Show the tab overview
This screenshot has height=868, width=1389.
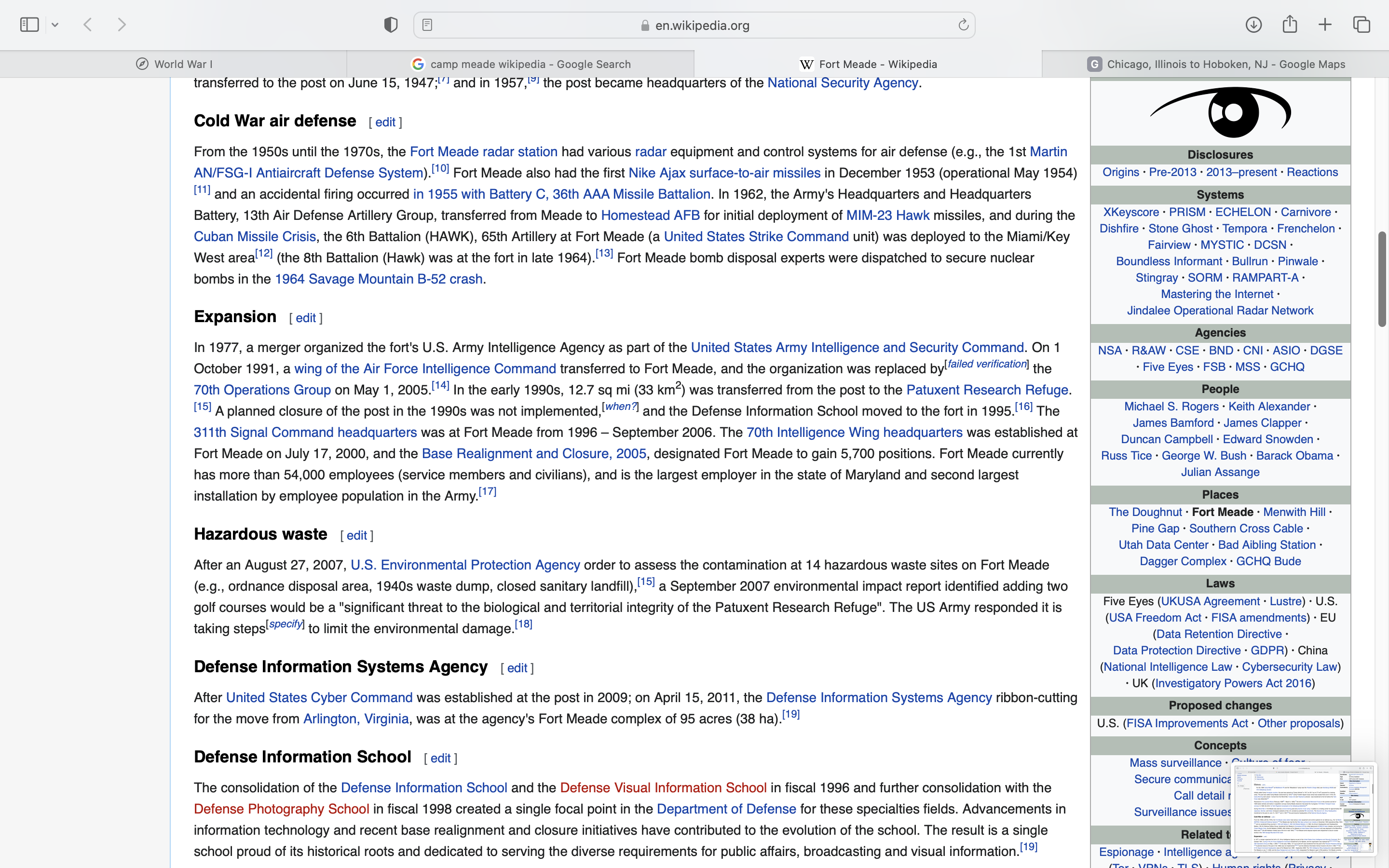coord(1362,25)
